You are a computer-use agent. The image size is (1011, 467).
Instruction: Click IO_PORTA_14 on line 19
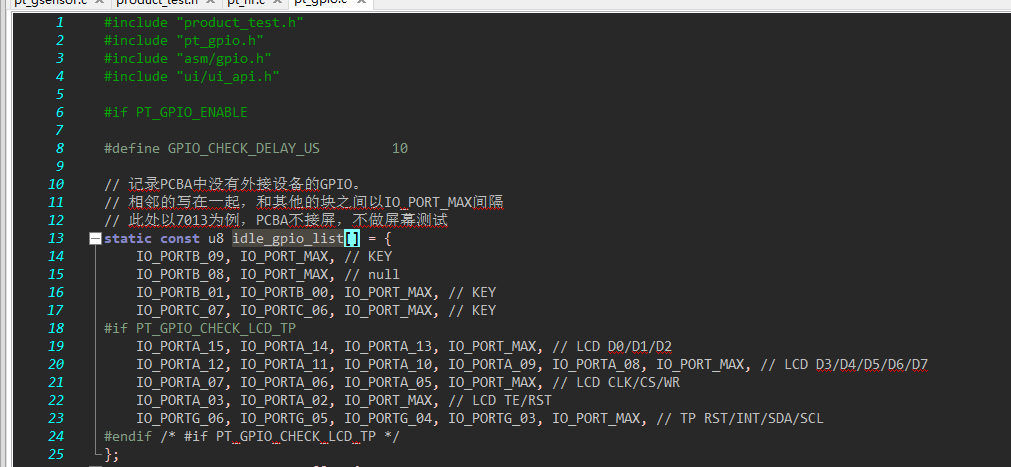pyautogui.click(x=284, y=346)
